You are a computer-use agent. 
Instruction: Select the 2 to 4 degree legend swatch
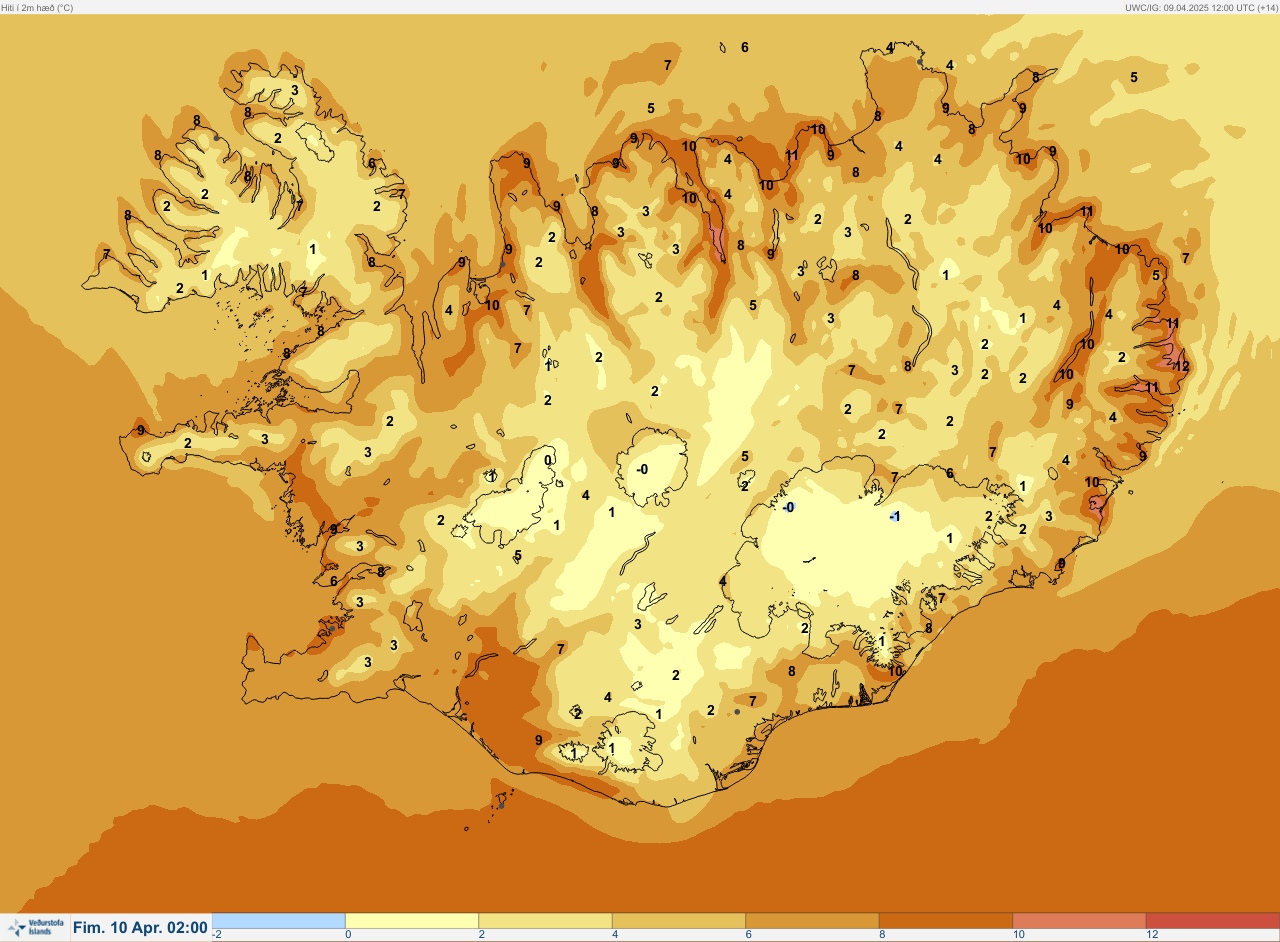coord(545,920)
